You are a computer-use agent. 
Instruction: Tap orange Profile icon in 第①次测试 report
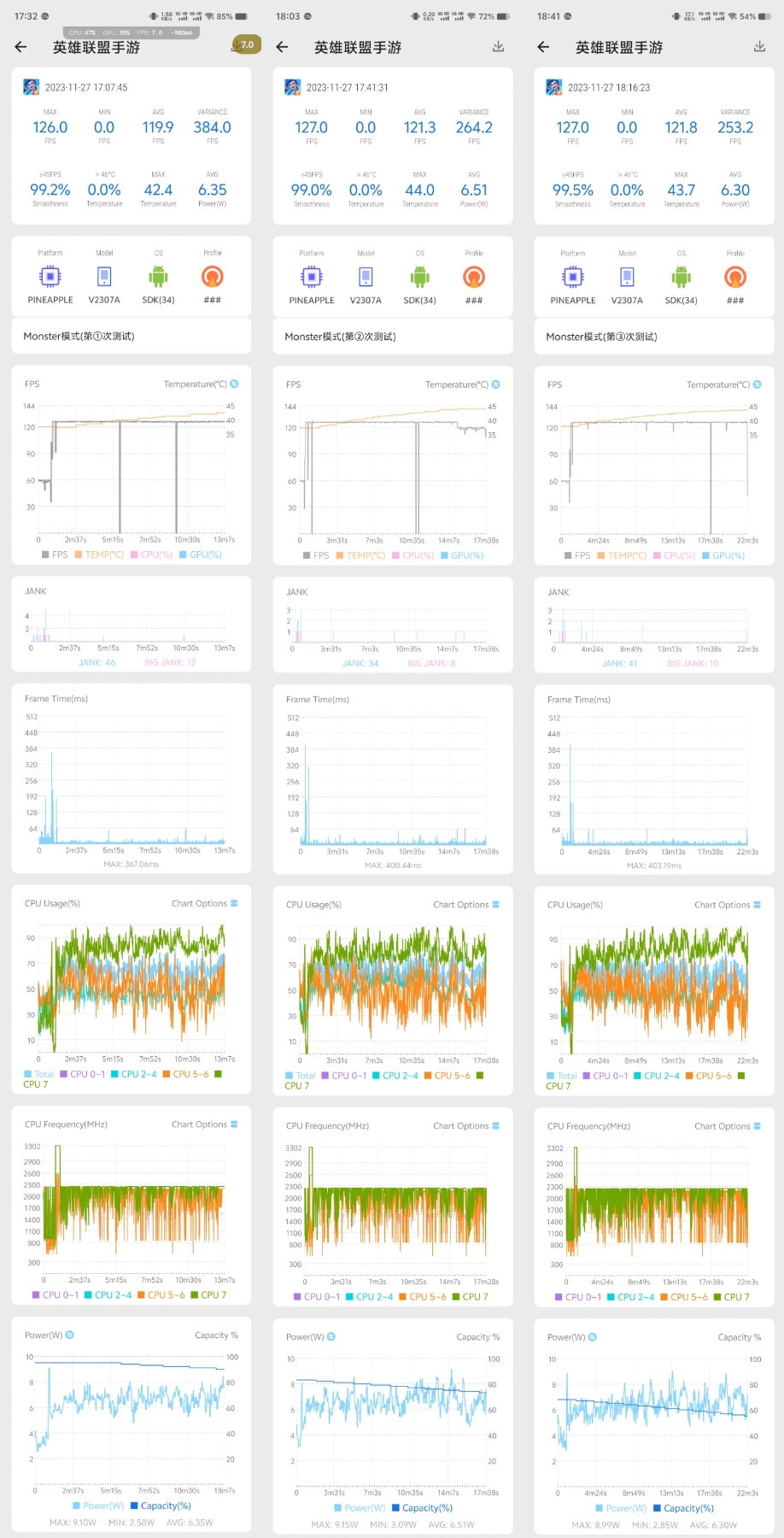[213, 277]
